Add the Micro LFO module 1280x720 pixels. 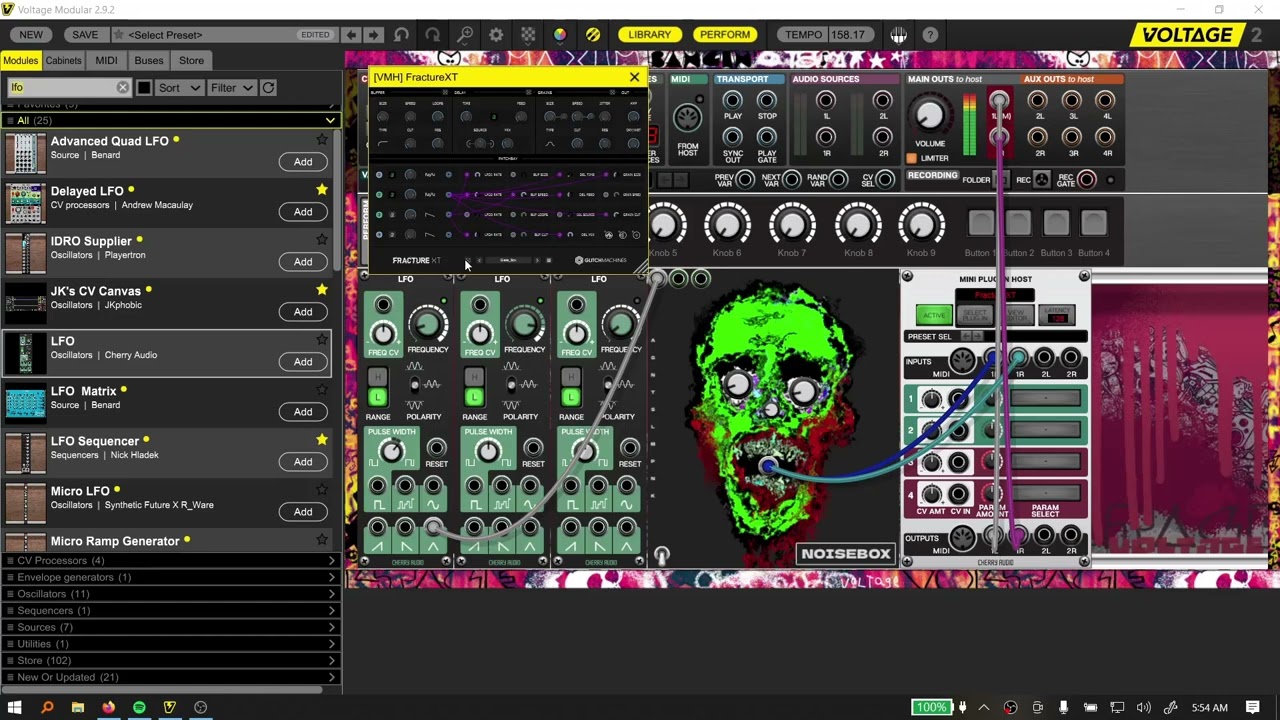coord(303,512)
